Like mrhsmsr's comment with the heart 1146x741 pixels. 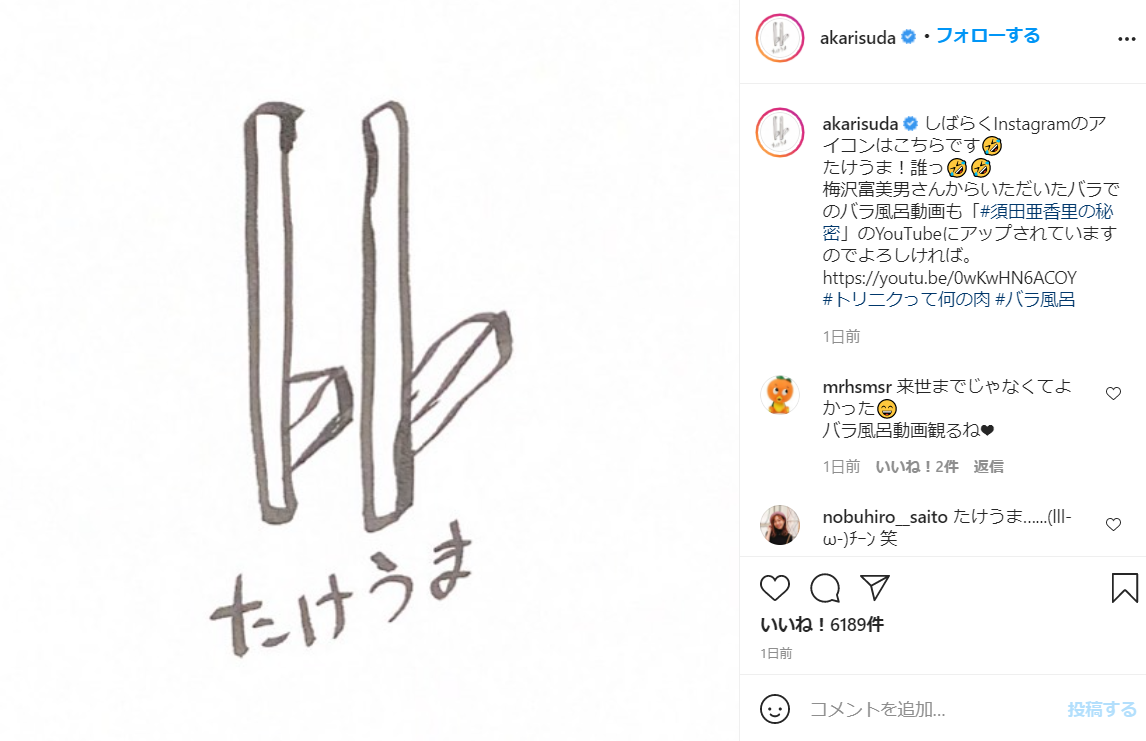[x=1113, y=394]
